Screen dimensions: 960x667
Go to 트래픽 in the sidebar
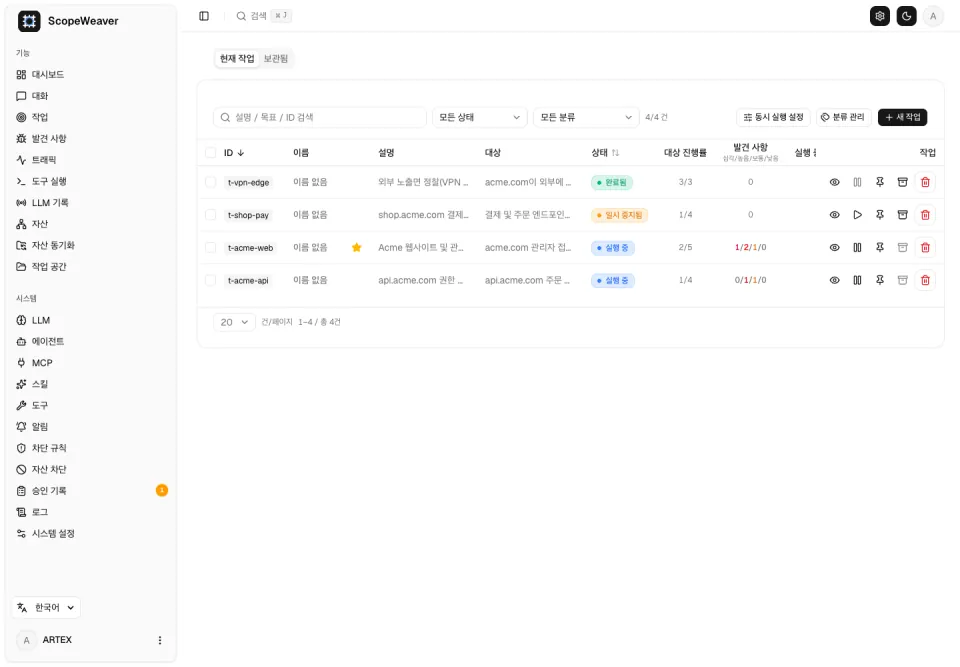click(91, 160)
